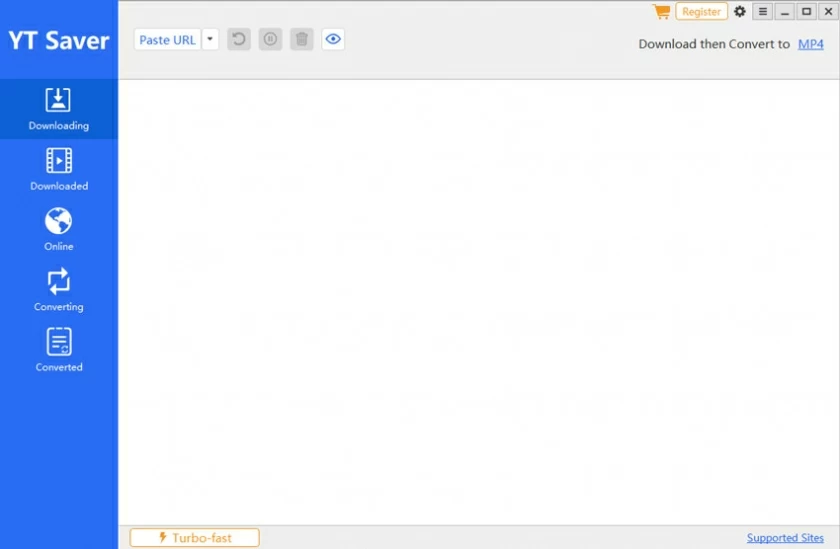Image resolution: width=840 pixels, height=549 pixels.
Task: Open the hamburger menu in title bar
Action: [x=763, y=12]
